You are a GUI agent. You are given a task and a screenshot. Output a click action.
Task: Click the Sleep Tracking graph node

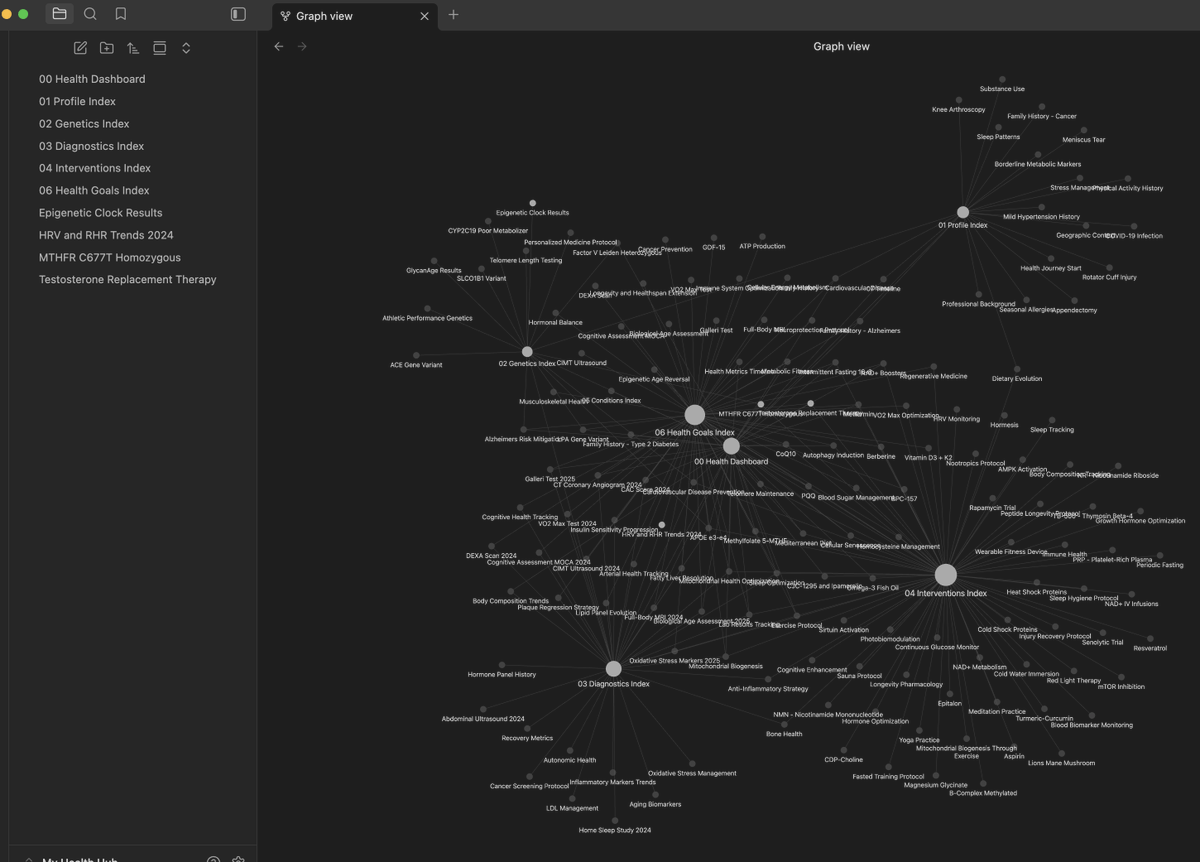click(x=1052, y=420)
